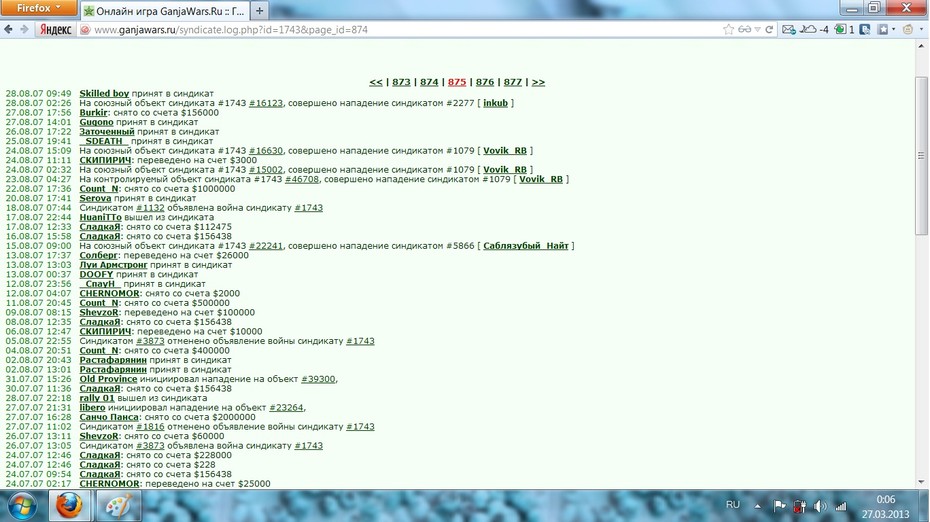Show hidden tray icons arrow
The height and width of the screenshot is (522, 930).
point(757,506)
